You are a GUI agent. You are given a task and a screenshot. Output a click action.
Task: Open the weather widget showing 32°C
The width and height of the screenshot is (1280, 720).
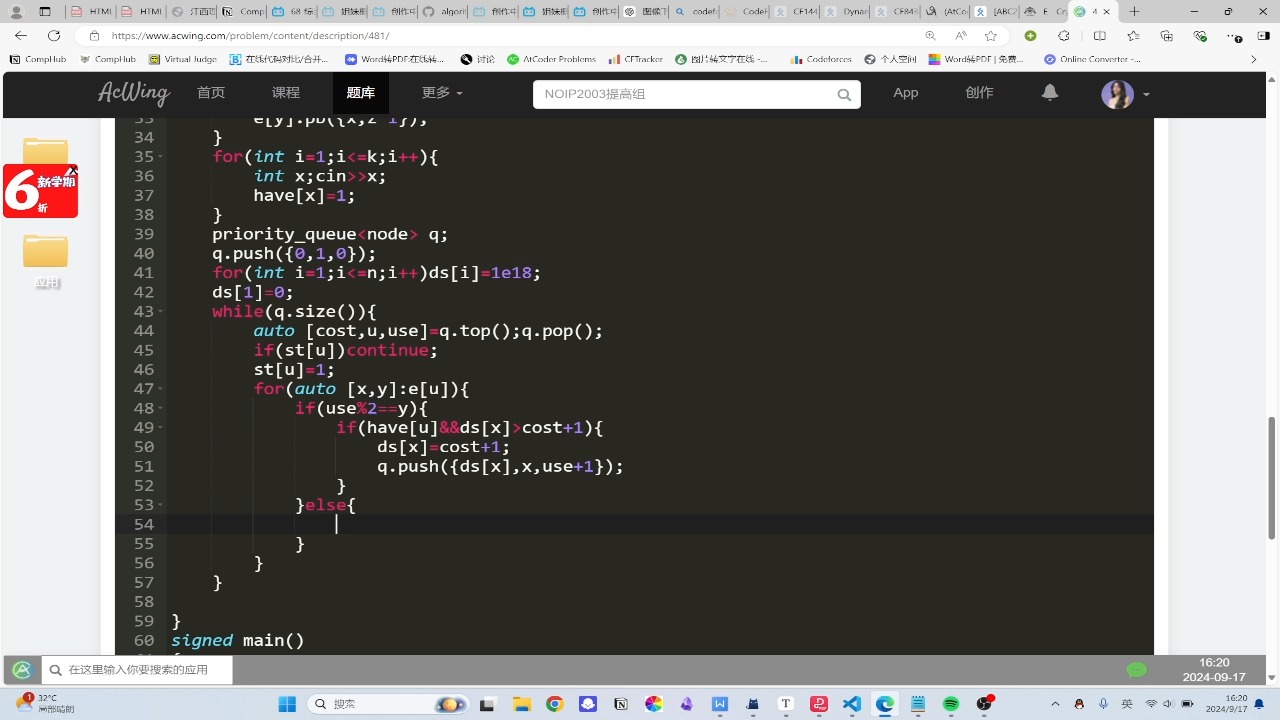point(45,704)
